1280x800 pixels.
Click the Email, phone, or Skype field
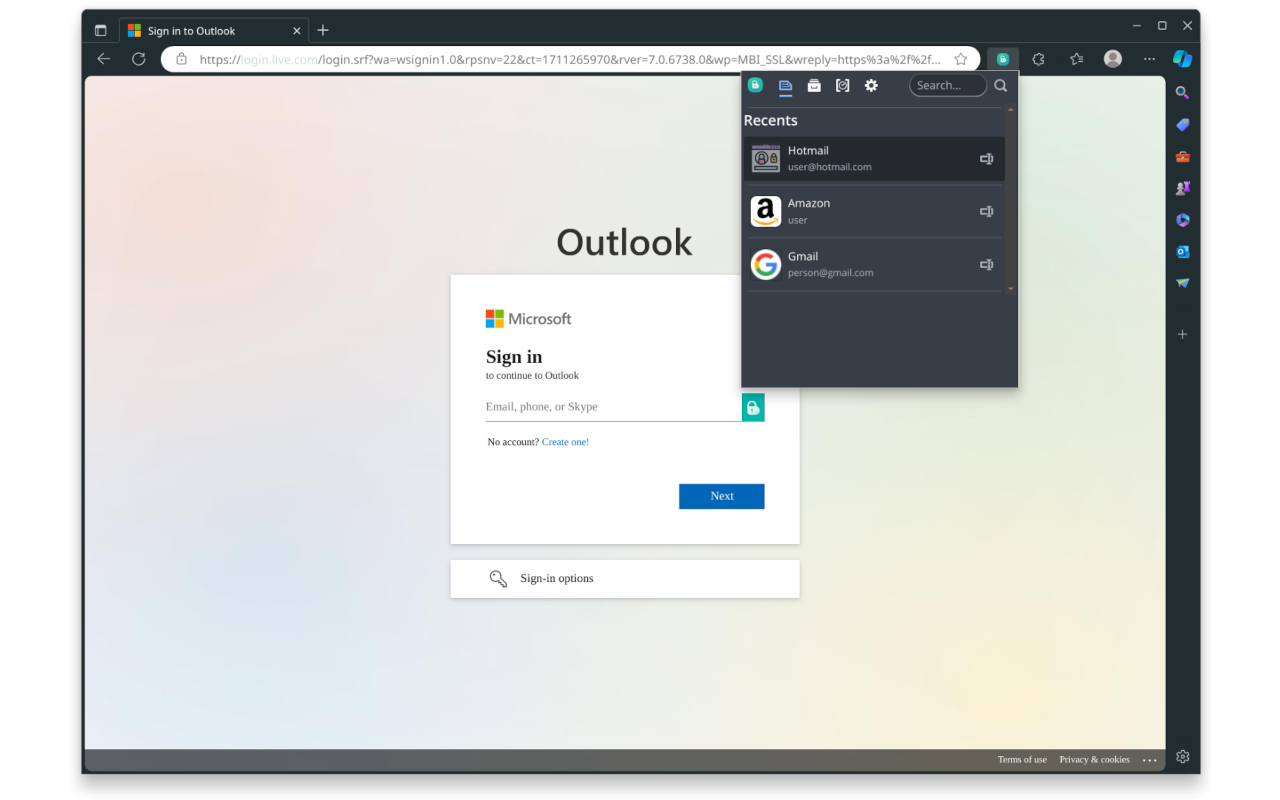point(613,407)
